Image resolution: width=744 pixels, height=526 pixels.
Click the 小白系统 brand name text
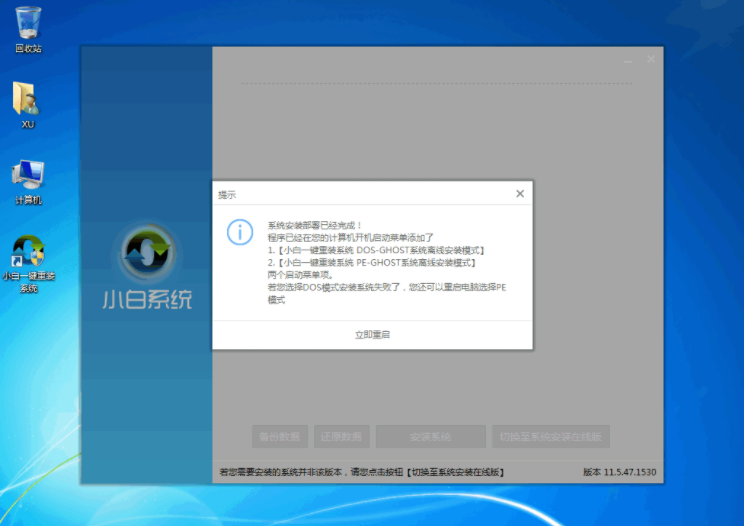point(148,299)
